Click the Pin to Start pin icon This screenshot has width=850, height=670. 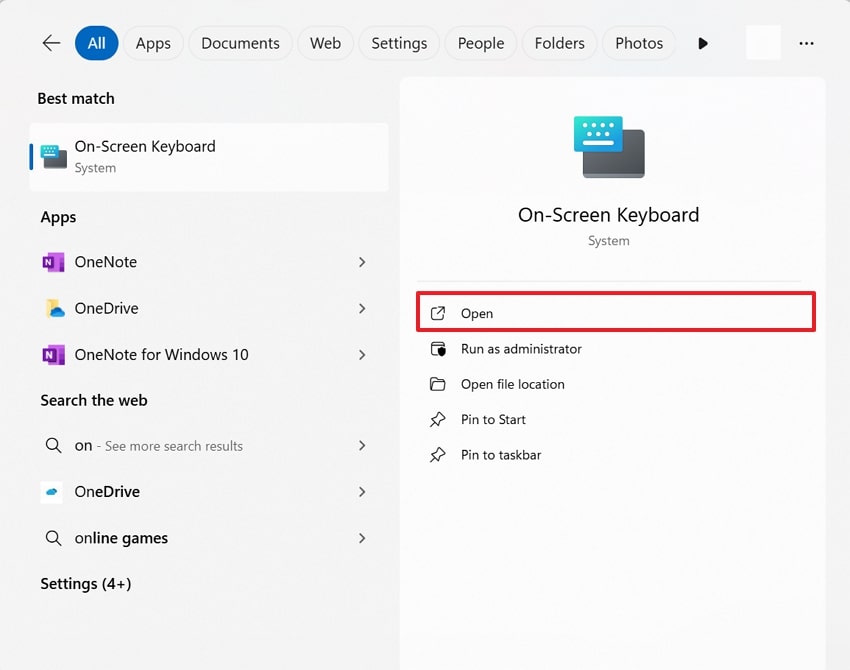click(x=437, y=420)
